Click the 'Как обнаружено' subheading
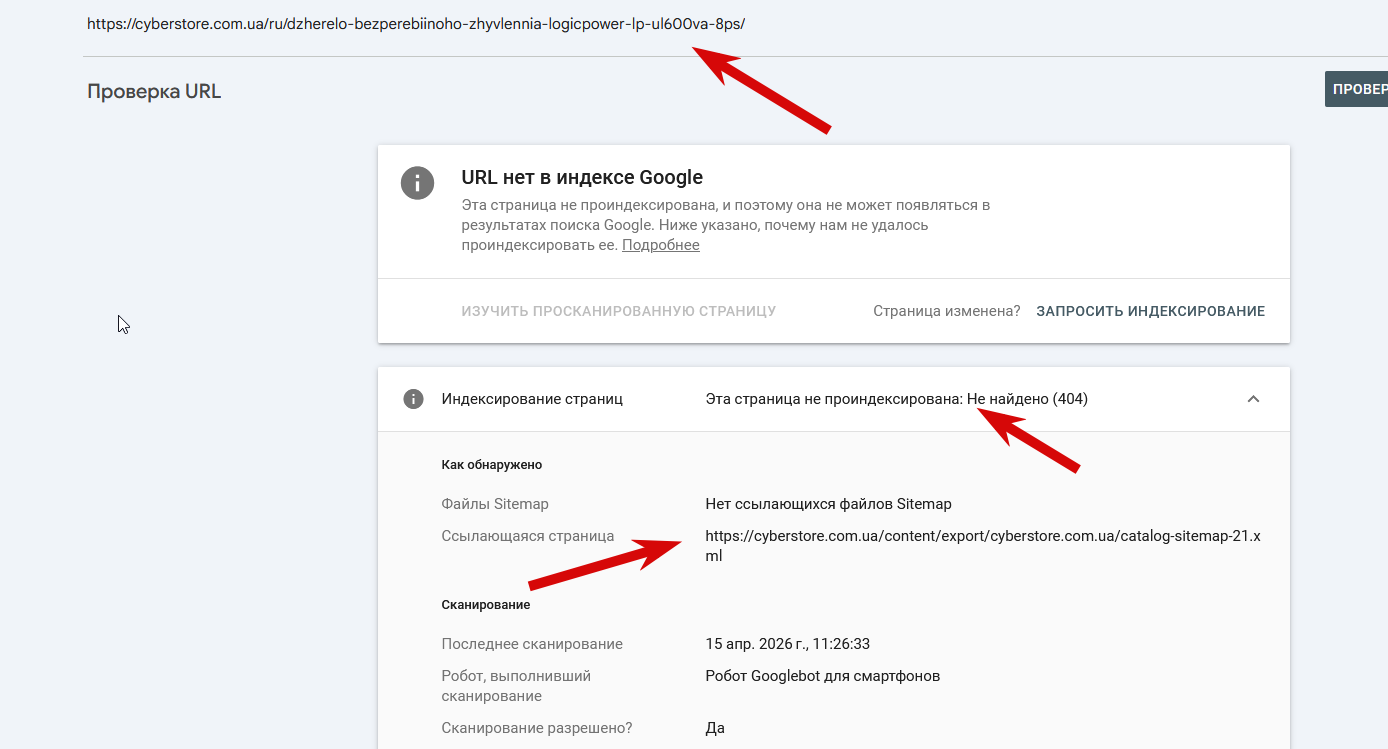This screenshot has height=749, width=1388. 492,465
